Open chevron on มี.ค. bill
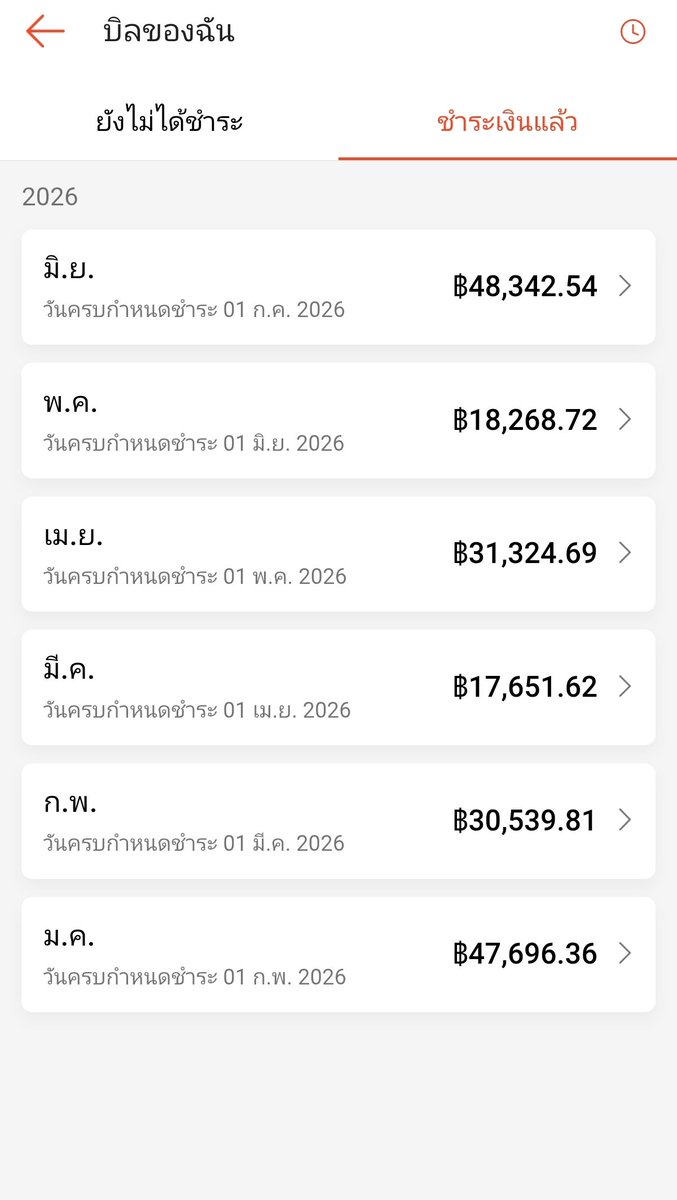The width and height of the screenshot is (677, 1200). pyautogui.click(x=625, y=687)
